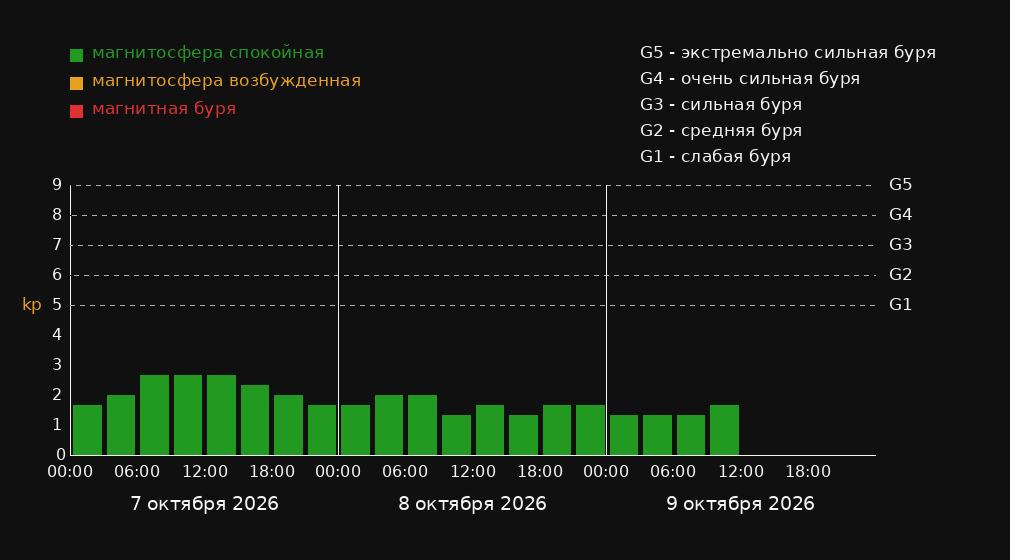Click 'G3 - сильная буря' legend line
1010x560 pixels.
point(721,104)
